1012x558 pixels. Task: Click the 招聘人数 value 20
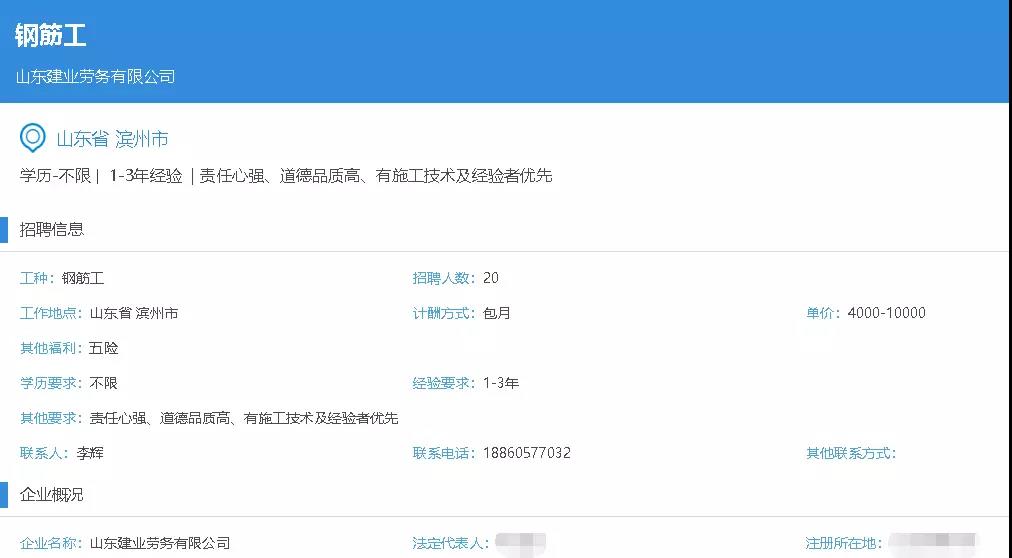tap(490, 278)
